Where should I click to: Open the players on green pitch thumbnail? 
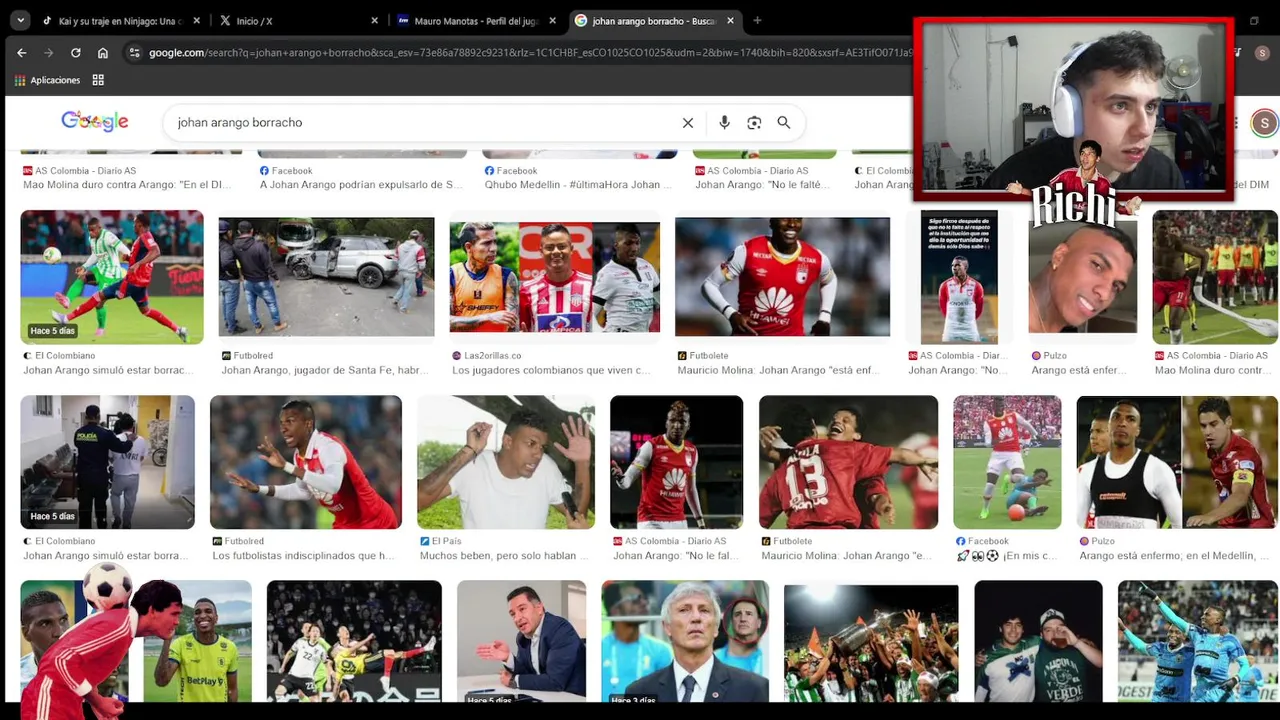pyautogui.click(x=112, y=277)
